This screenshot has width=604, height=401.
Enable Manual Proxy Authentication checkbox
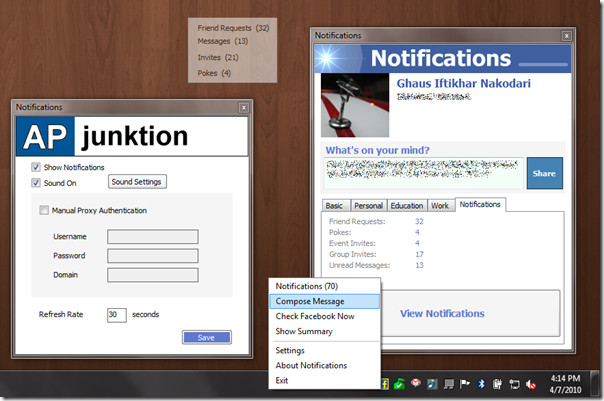coord(44,210)
